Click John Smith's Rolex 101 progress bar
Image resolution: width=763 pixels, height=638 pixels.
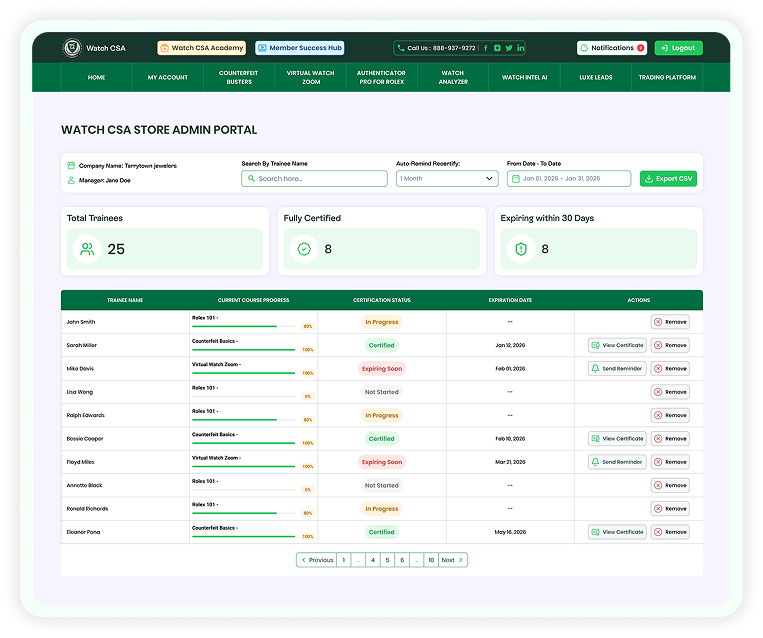pos(244,326)
